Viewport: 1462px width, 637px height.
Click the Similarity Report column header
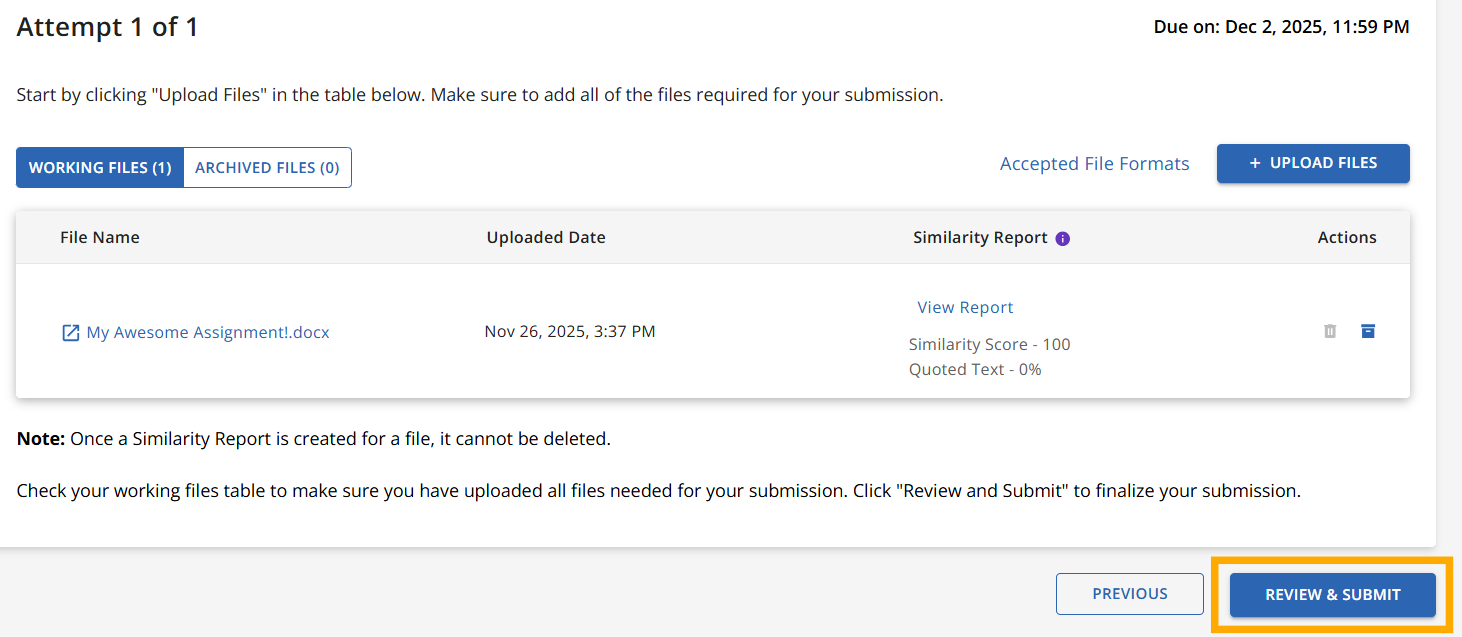pyautogui.click(x=980, y=237)
